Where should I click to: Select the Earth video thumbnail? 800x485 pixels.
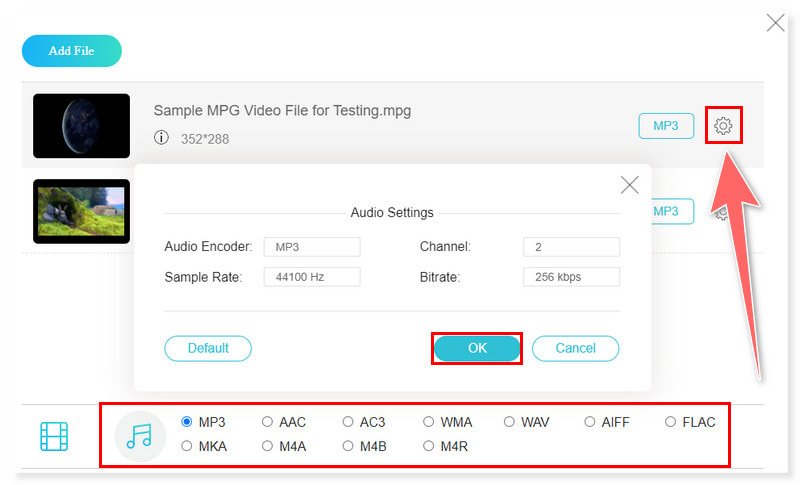coord(82,126)
